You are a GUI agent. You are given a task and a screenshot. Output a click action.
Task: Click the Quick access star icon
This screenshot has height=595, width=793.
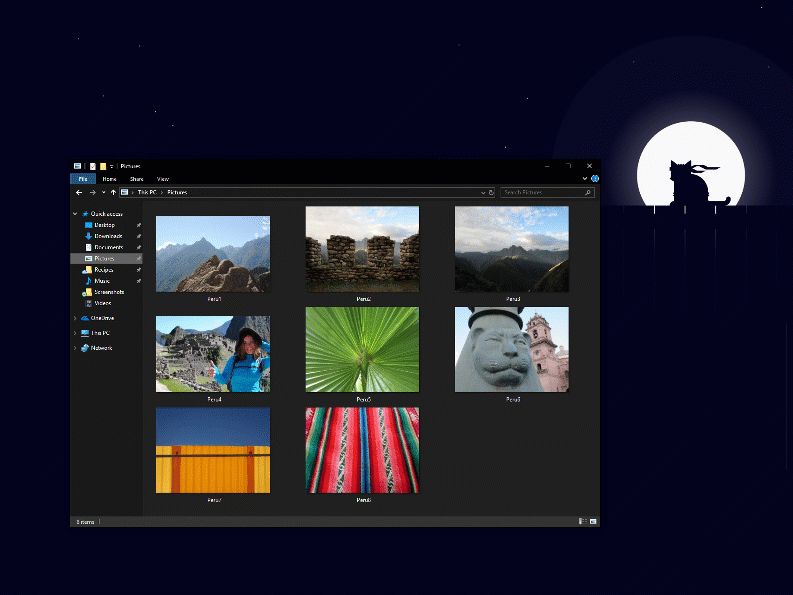point(85,214)
